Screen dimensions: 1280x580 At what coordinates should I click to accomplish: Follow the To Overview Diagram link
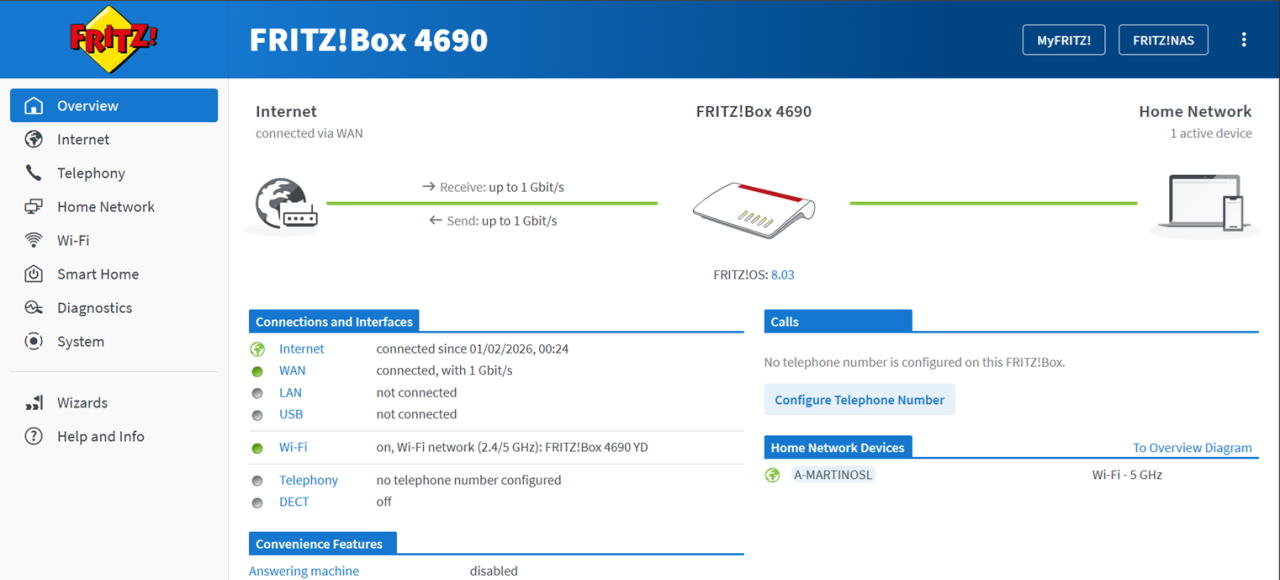[1192, 448]
